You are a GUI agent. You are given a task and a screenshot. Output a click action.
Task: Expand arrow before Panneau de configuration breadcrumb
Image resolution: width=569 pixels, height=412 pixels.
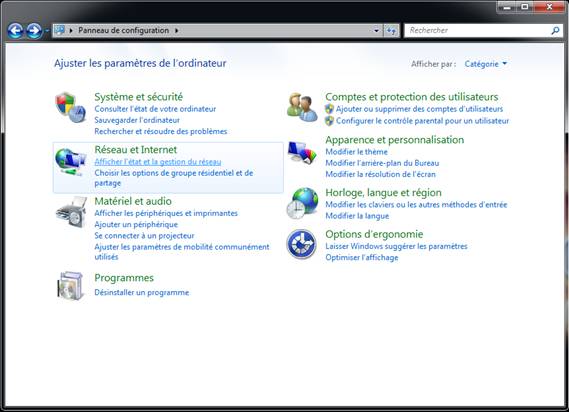(x=71, y=30)
